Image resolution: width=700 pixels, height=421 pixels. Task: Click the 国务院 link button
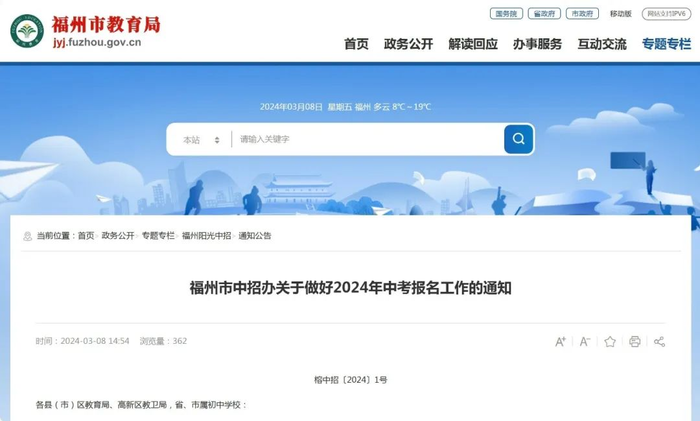(506, 13)
